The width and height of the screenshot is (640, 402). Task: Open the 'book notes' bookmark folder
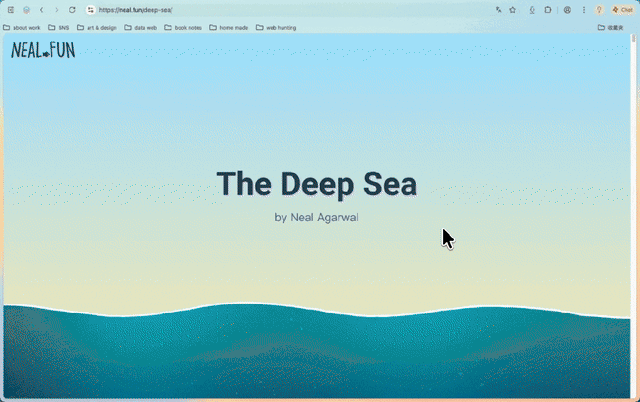[183, 28]
